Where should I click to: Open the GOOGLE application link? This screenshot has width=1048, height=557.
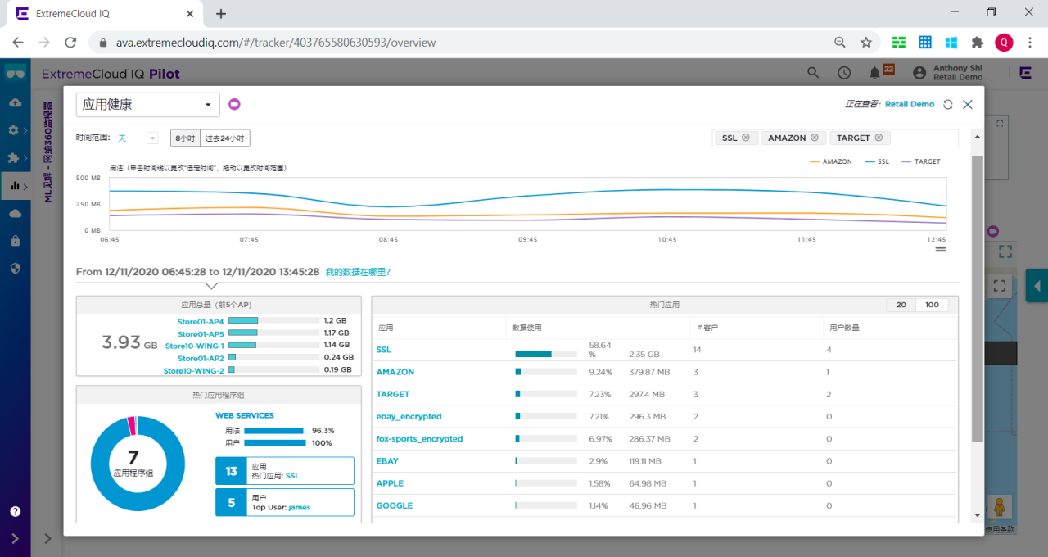coord(394,506)
